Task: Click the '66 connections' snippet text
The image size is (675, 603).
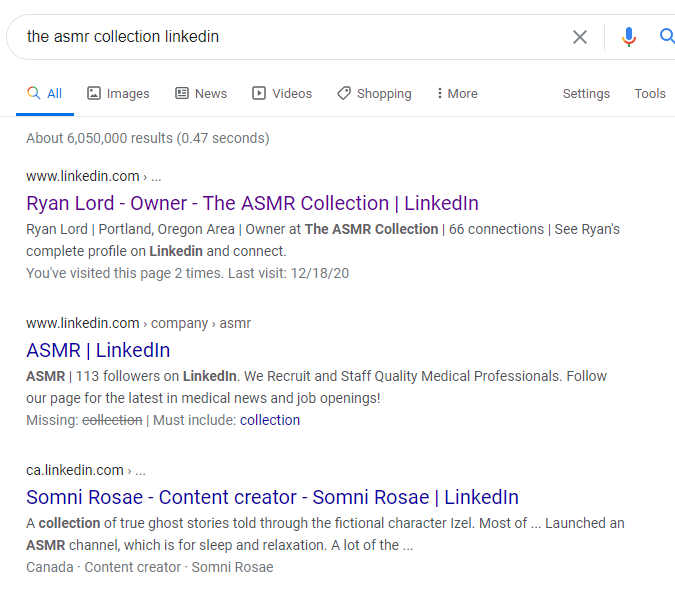Action: pyautogui.click(x=496, y=229)
